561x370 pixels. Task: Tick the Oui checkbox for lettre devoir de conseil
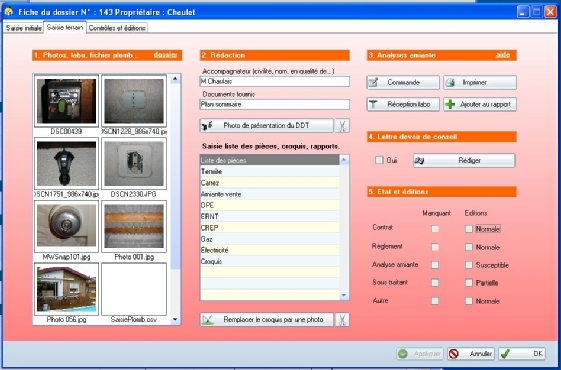379,160
